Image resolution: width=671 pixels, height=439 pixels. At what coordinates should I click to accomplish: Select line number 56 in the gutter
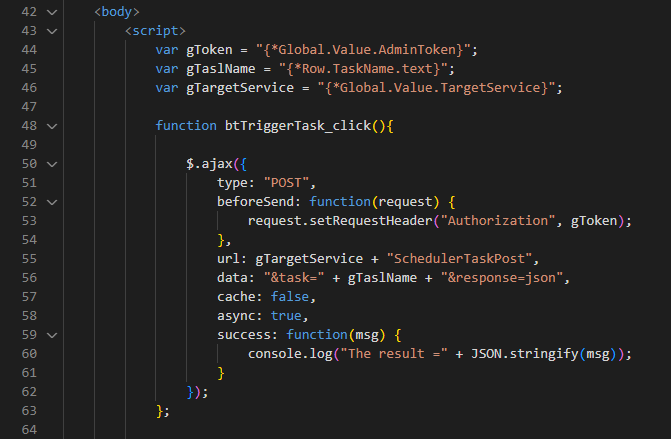point(29,278)
